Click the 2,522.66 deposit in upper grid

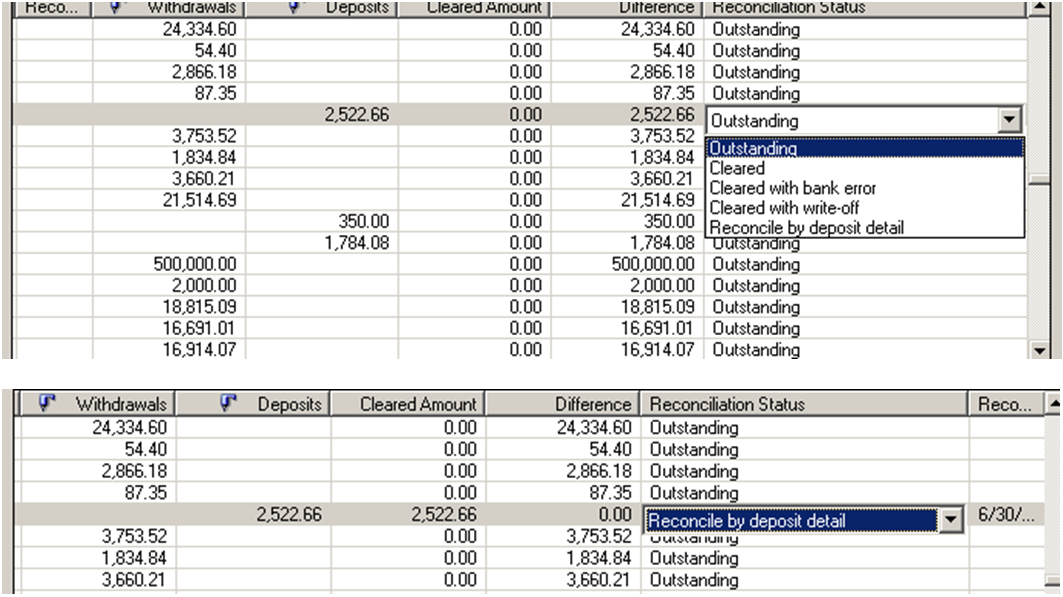point(322,115)
